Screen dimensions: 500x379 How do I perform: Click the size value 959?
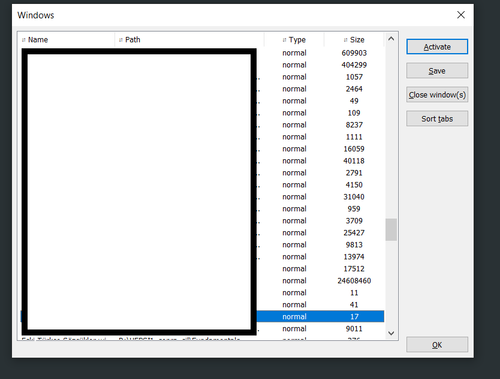pos(354,209)
